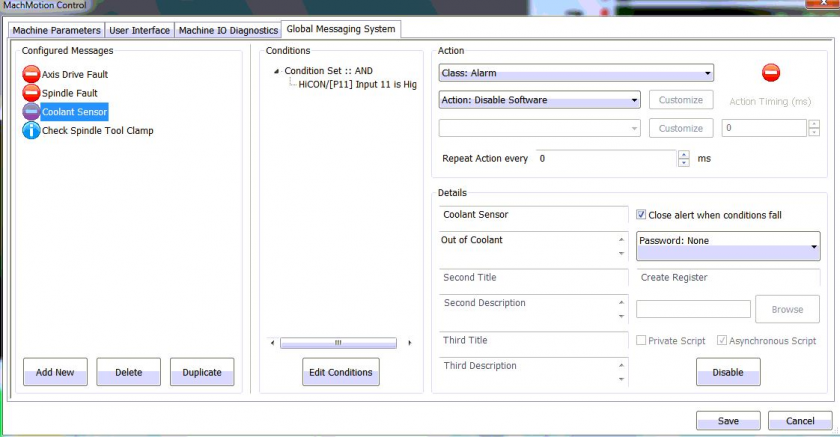840x437 pixels.
Task: Decrease the Repeat Action every value
Action: click(x=684, y=163)
